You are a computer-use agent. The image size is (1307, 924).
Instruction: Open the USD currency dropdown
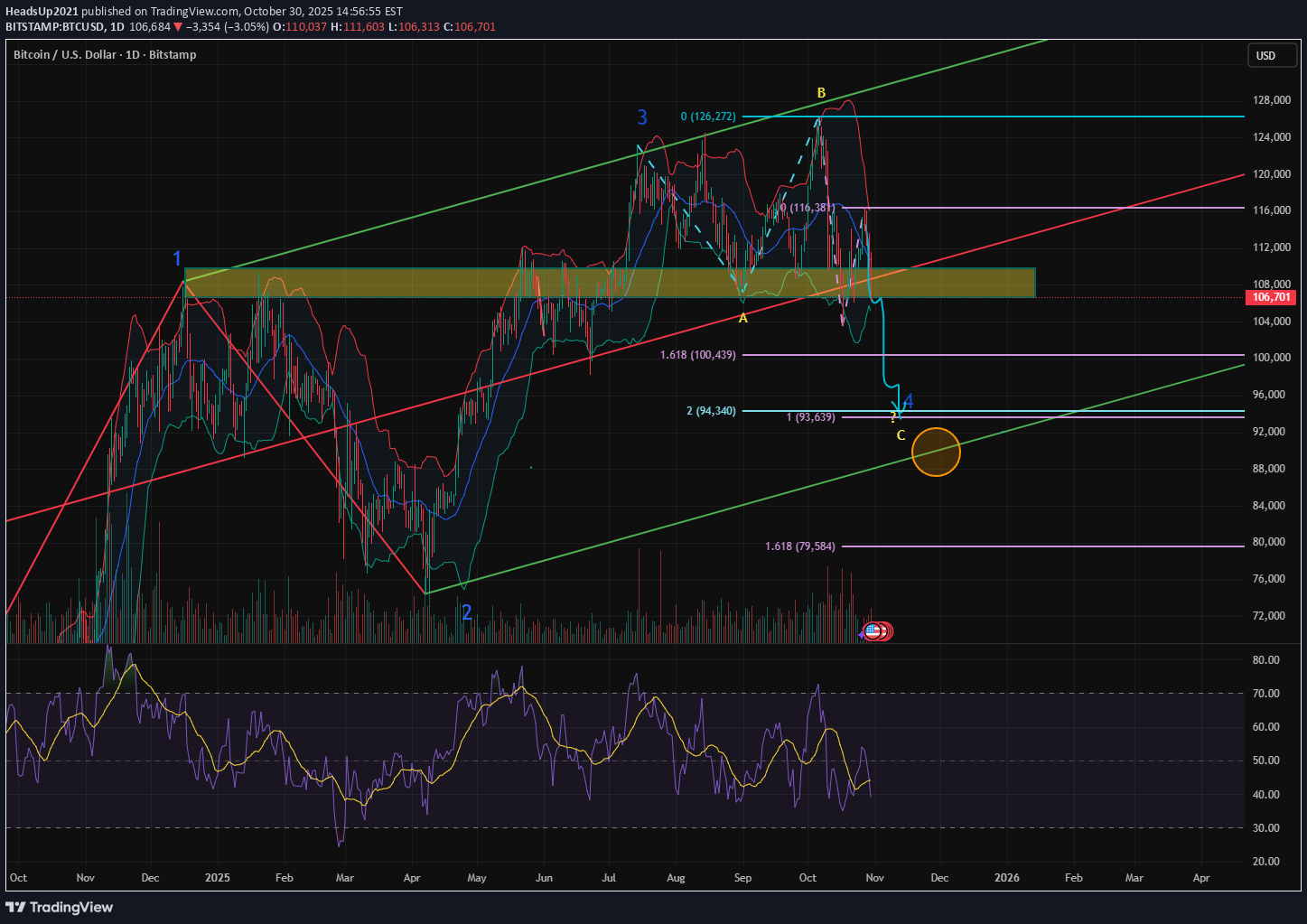coord(1266,56)
